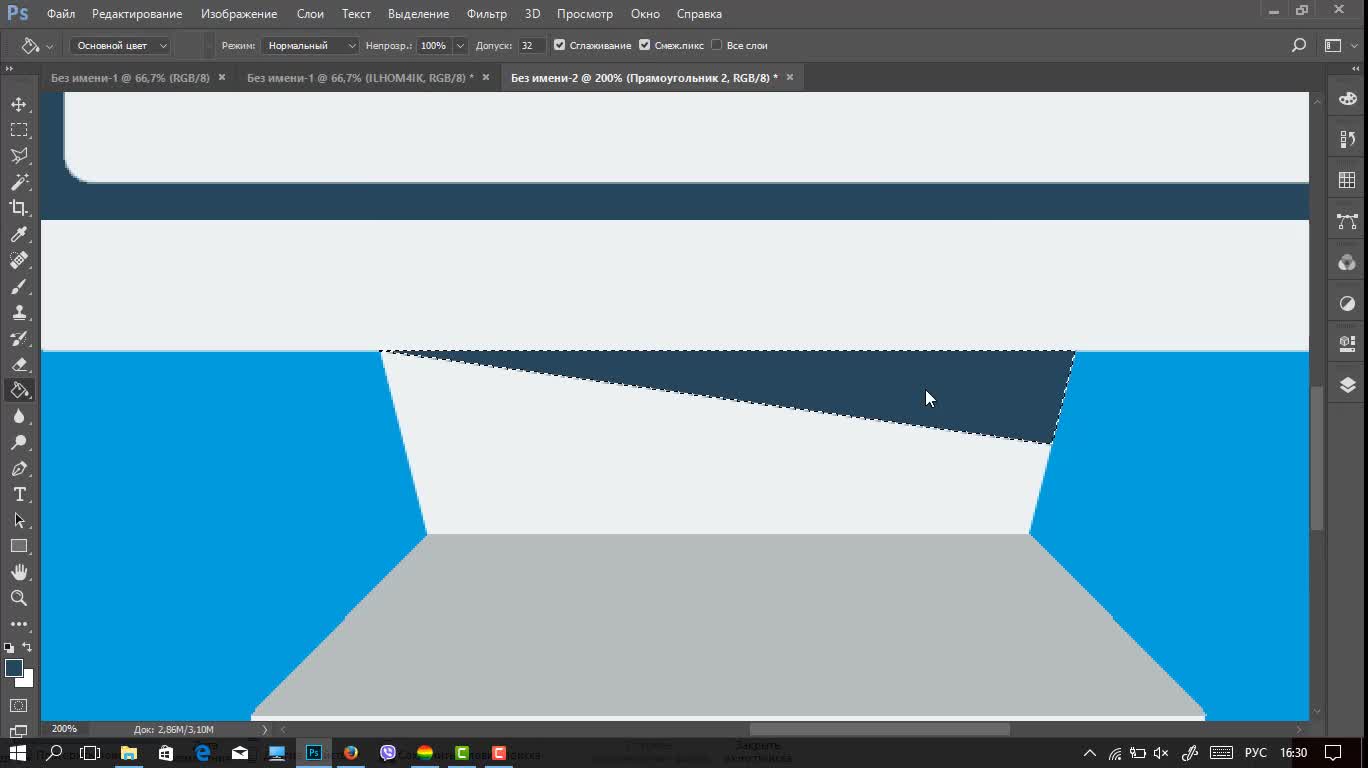
Task: Activate the Crop tool
Action: (x=19, y=208)
